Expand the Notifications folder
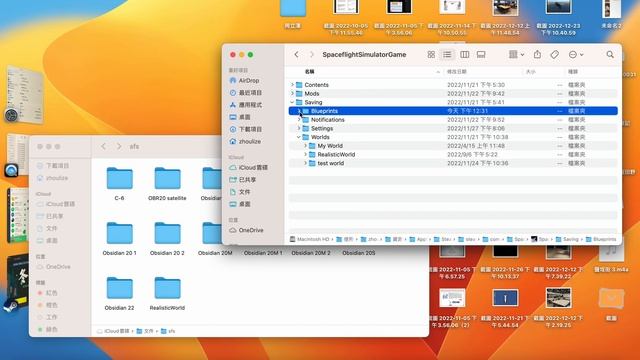Screen dimensions: 640x360 (x=299, y=120)
